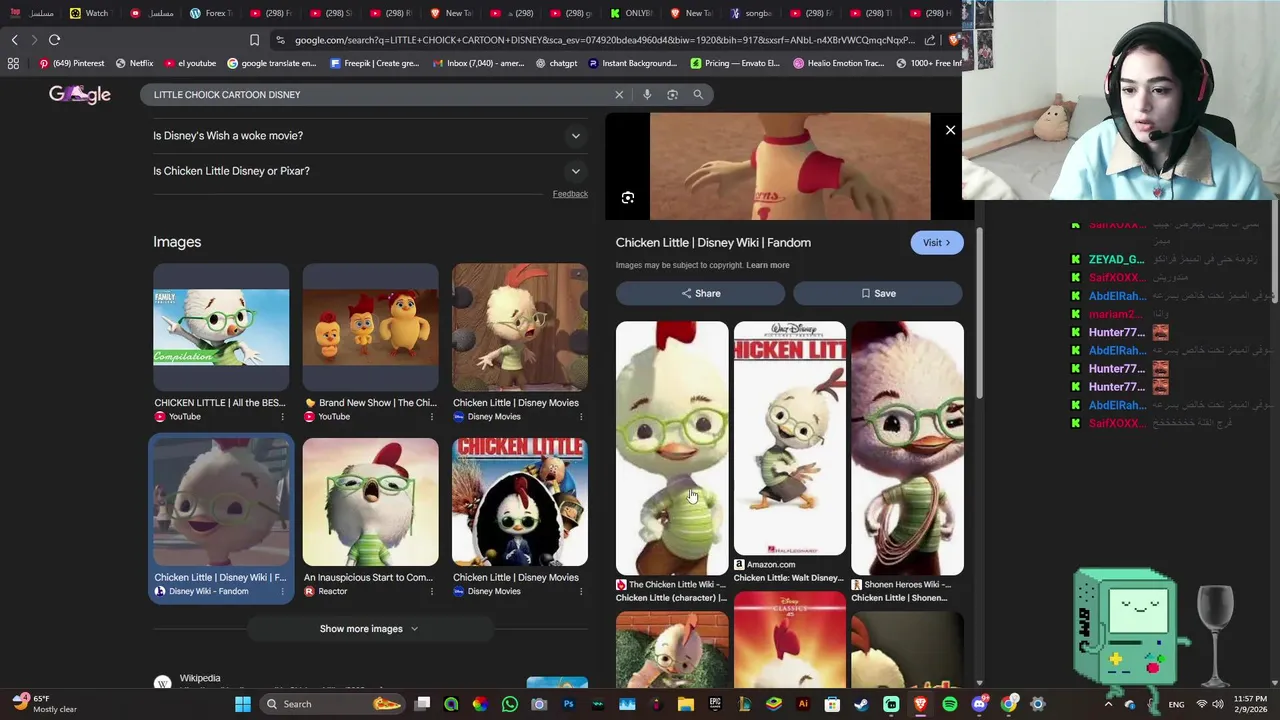Click the Feedback link
This screenshot has height=720, width=1280.
click(570, 194)
